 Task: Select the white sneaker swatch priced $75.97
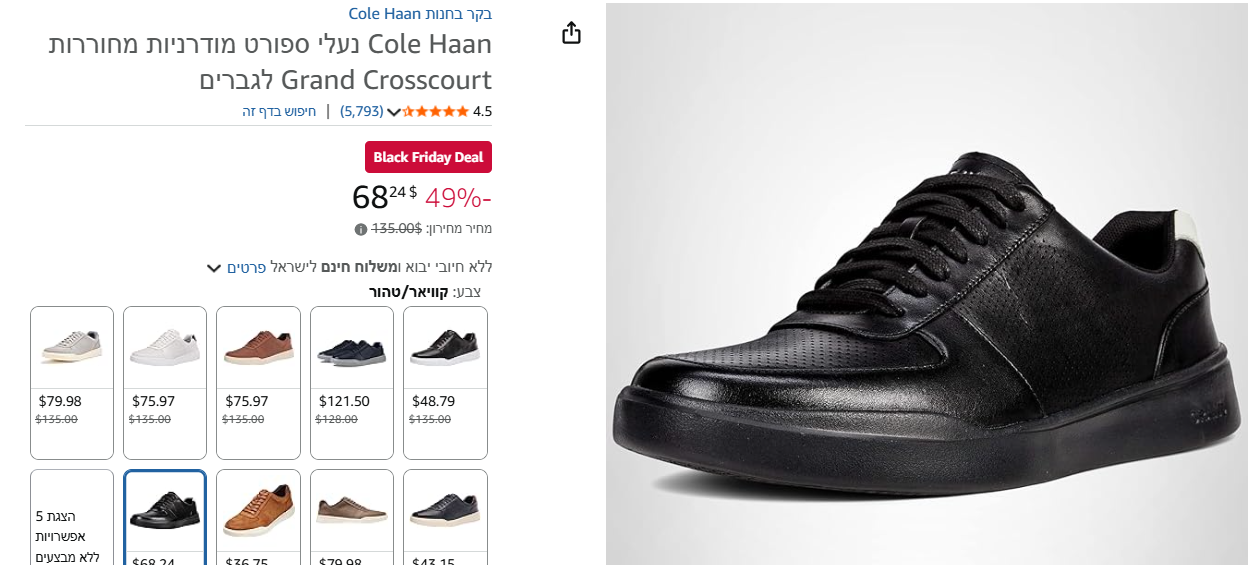(165, 382)
